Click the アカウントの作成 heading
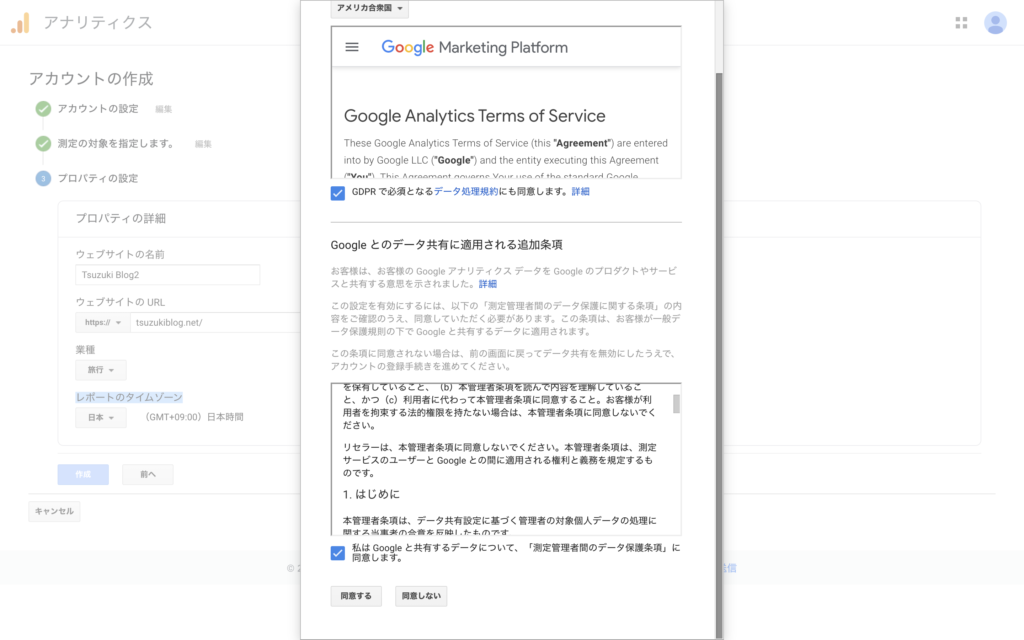1024x640 pixels. [91, 79]
